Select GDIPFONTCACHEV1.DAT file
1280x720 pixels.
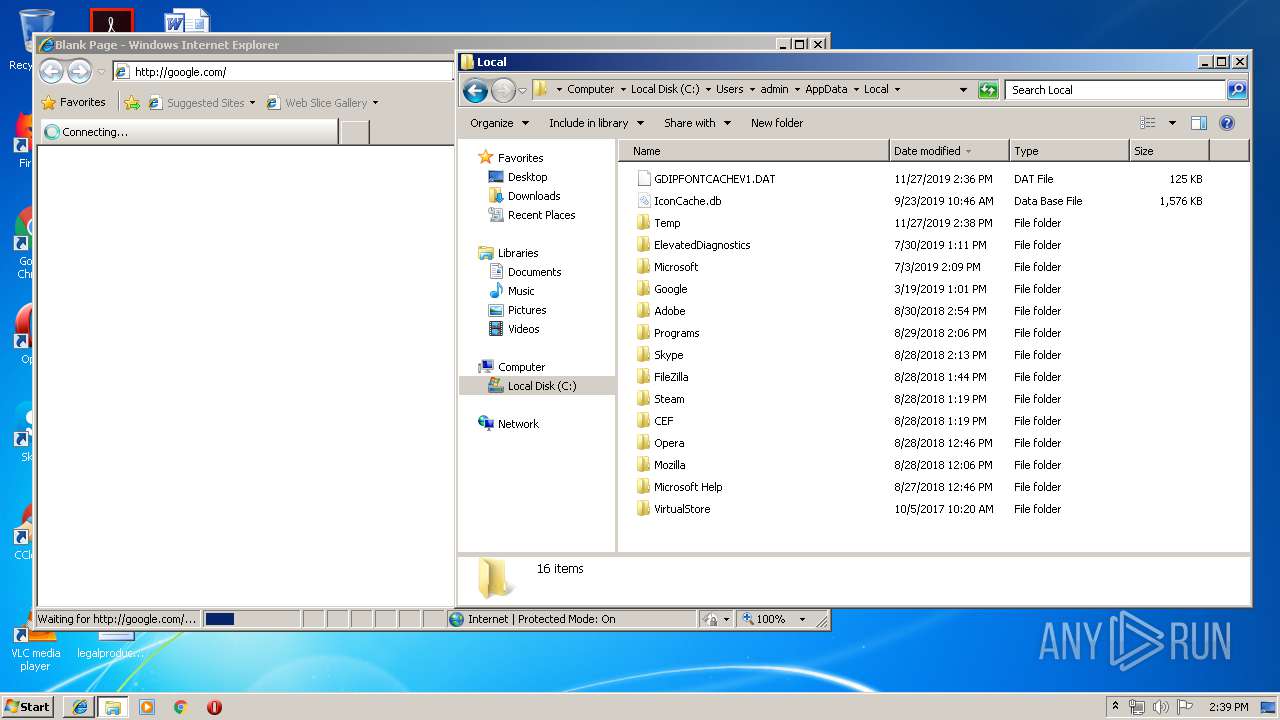714,179
